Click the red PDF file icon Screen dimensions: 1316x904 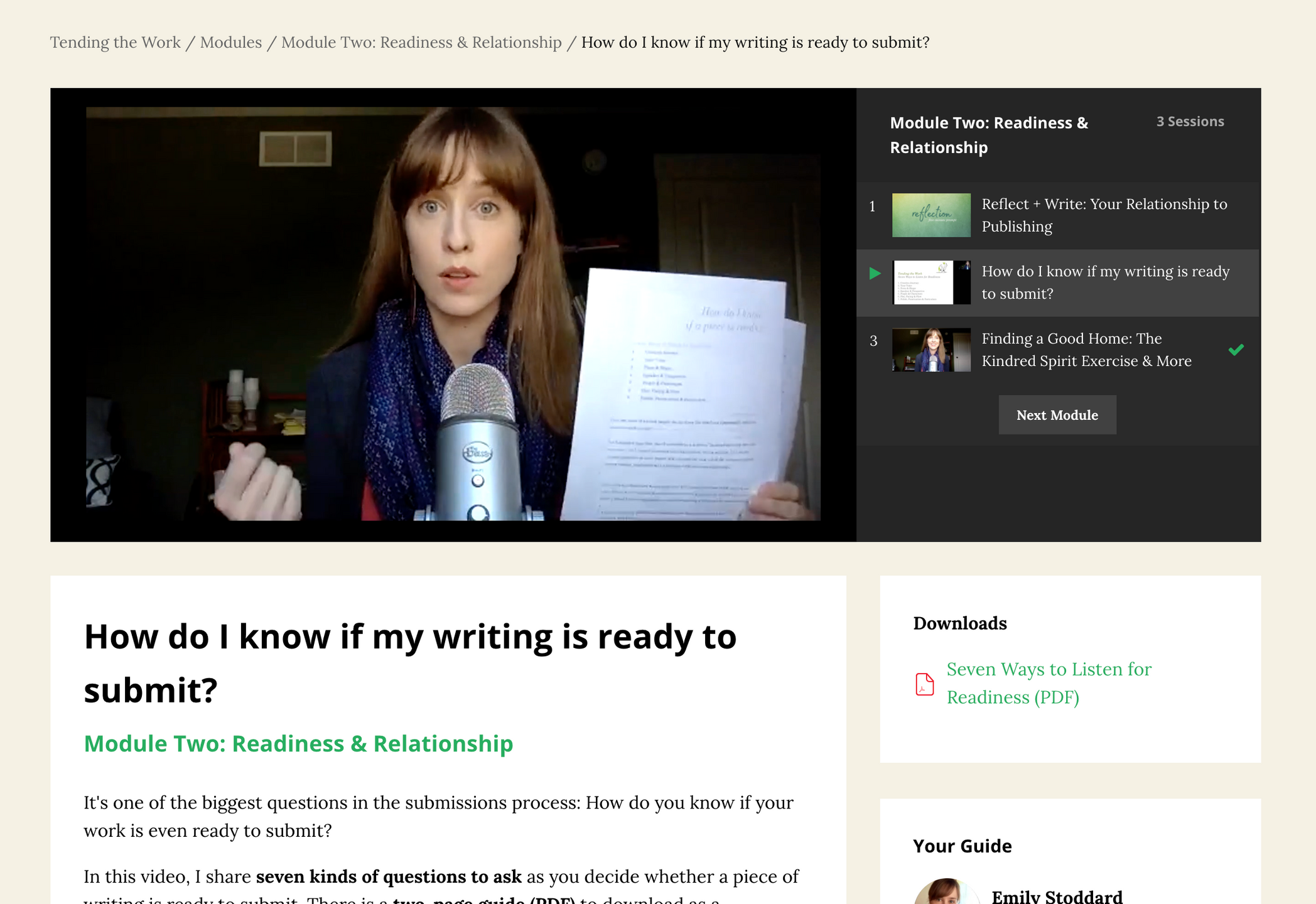tap(924, 684)
